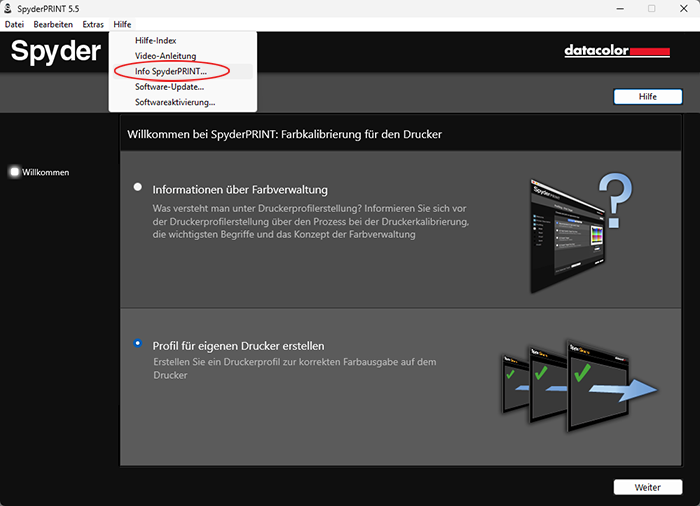The width and height of the screenshot is (700, 506).
Task: Choose Hilfe-Index from the menu
Action: tap(156, 40)
